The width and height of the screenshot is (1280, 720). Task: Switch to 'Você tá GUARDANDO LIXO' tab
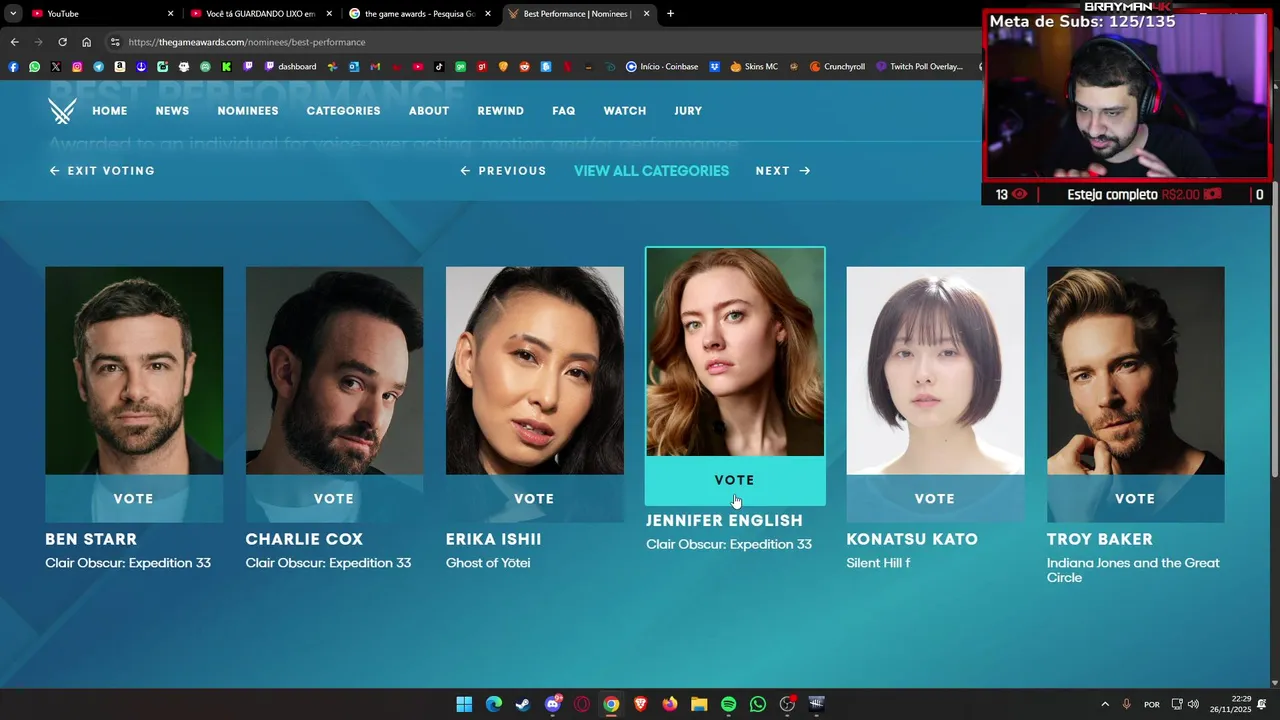(x=260, y=14)
